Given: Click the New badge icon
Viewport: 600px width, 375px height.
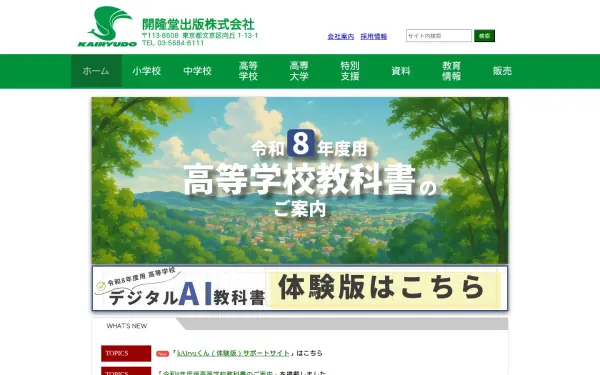Looking at the screenshot, I should (x=162, y=354).
